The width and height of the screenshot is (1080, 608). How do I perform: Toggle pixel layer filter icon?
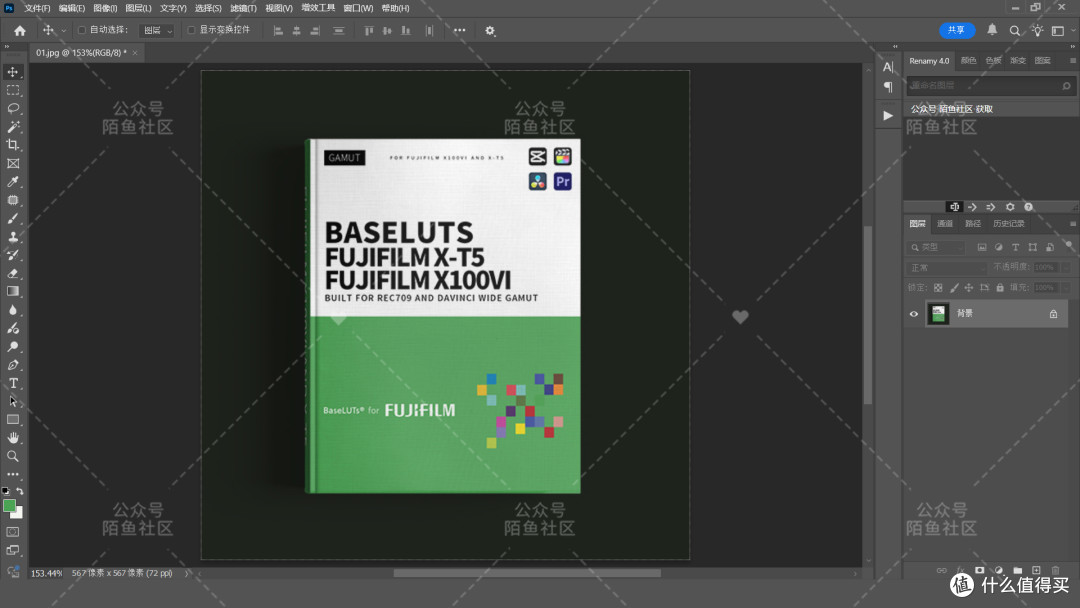982,247
